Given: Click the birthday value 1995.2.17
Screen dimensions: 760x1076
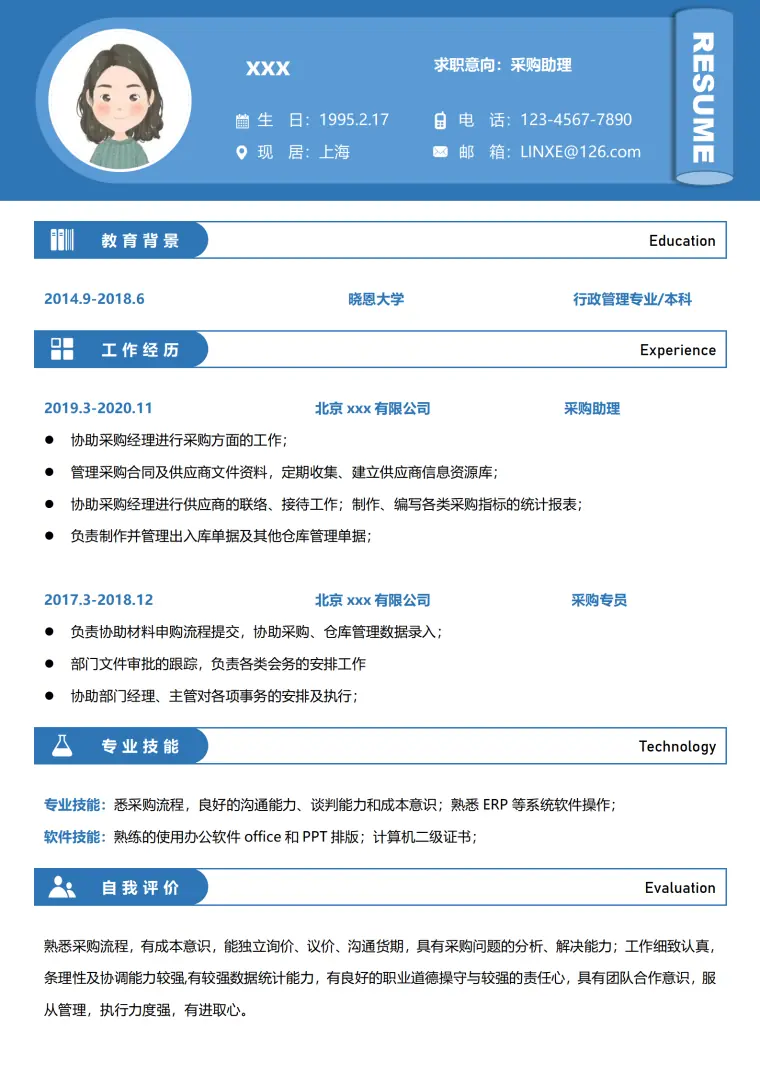Looking at the screenshot, I should click(354, 120).
